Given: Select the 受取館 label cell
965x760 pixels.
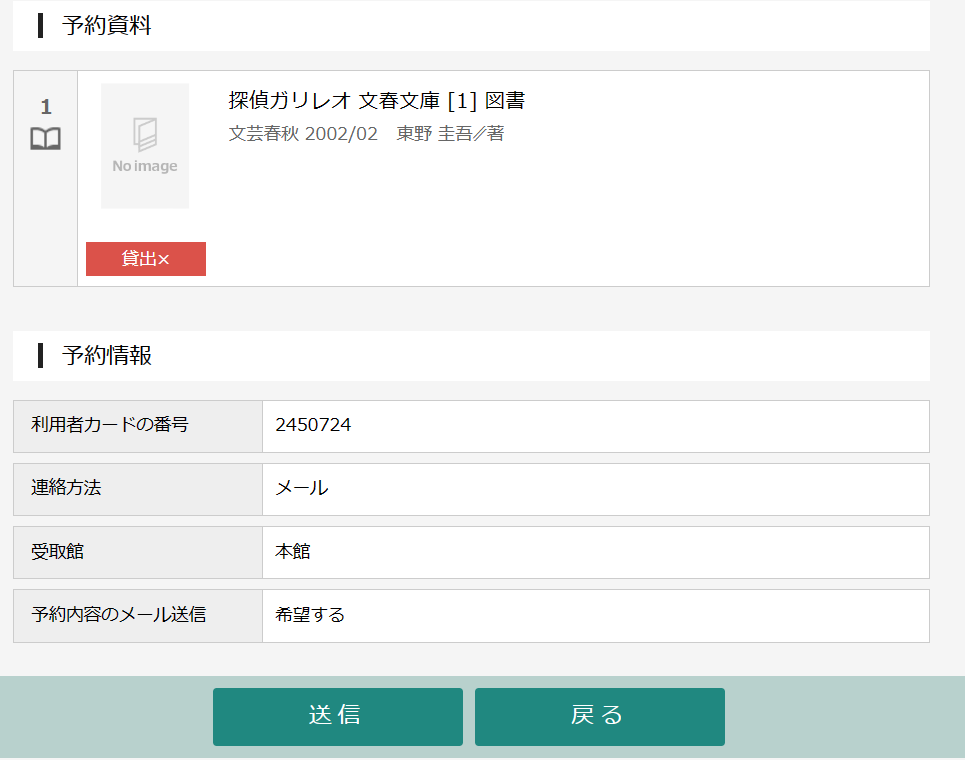Looking at the screenshot, I should [x=138, y=552].
